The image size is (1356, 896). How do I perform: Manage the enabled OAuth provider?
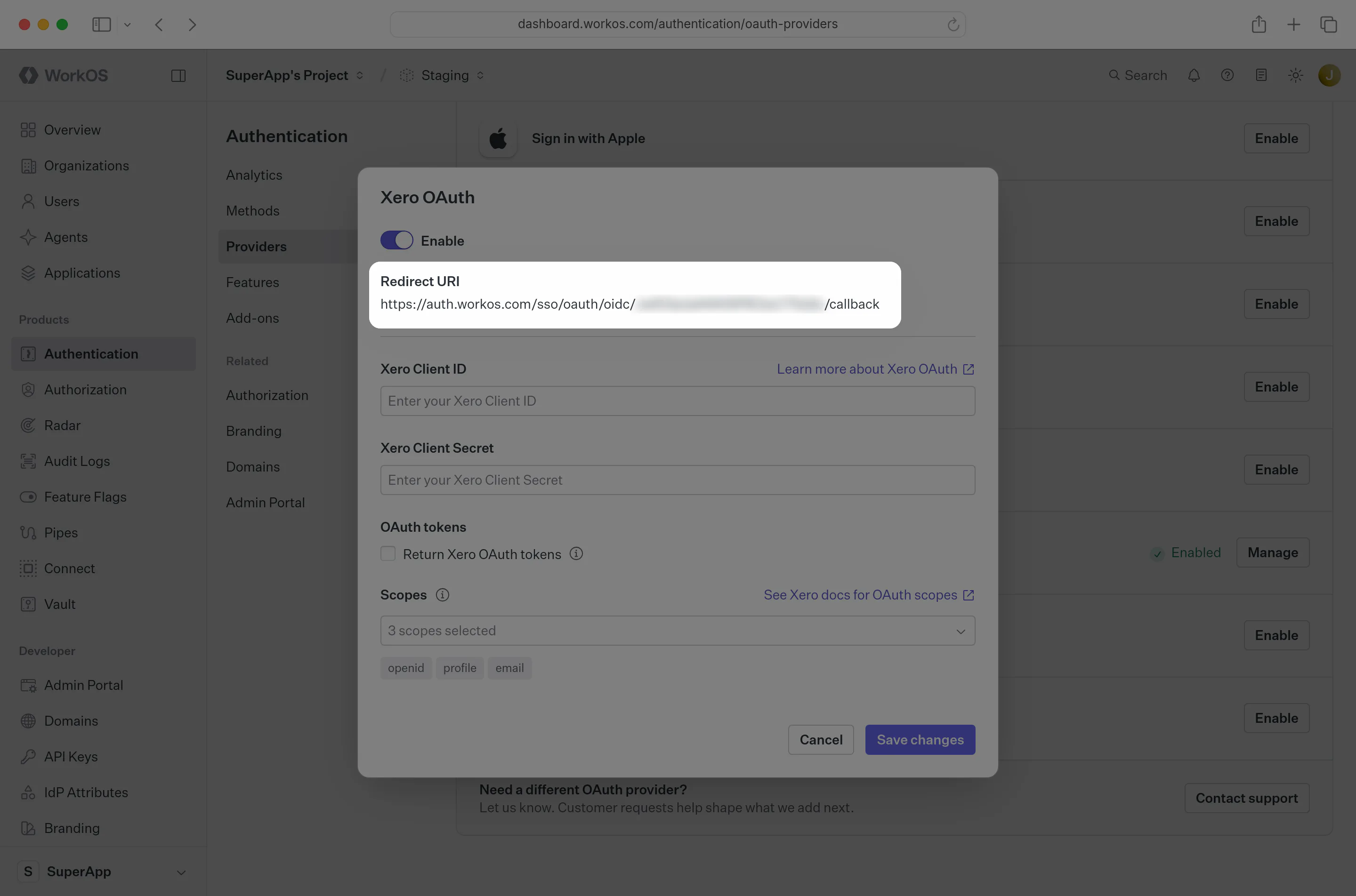tap(1273, 552)
